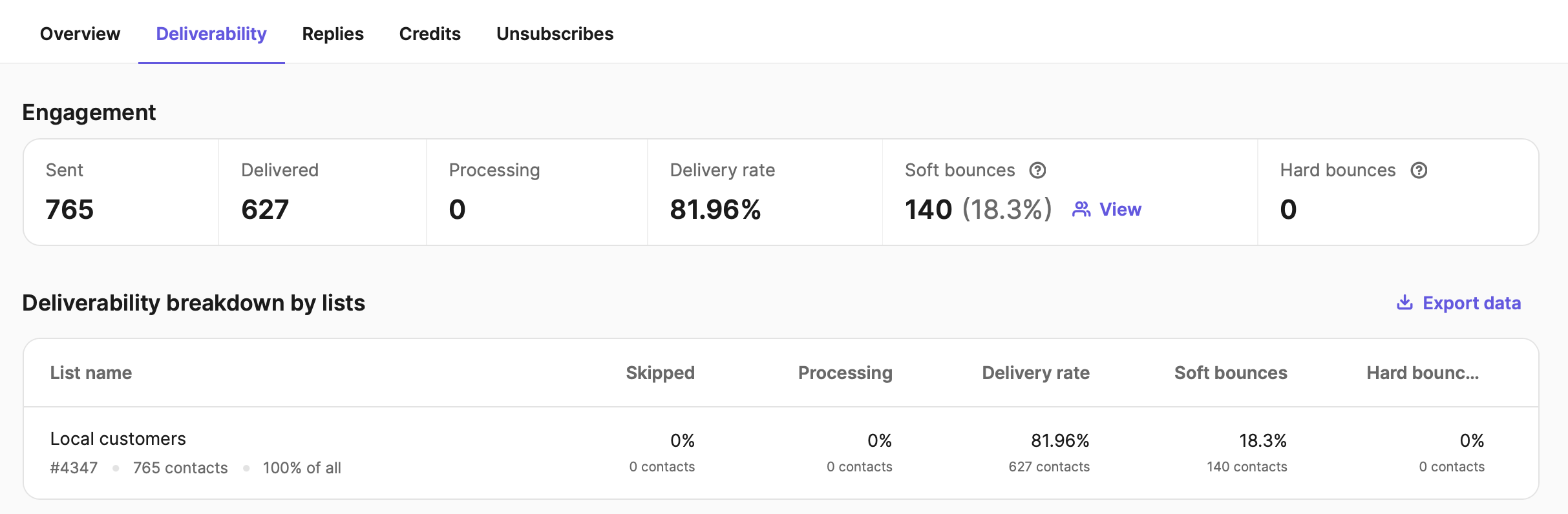This screenshot has height=514, width=1568.
Task: Open the Local customers list row
Action: pyautogui.click(x=118, y=439)
